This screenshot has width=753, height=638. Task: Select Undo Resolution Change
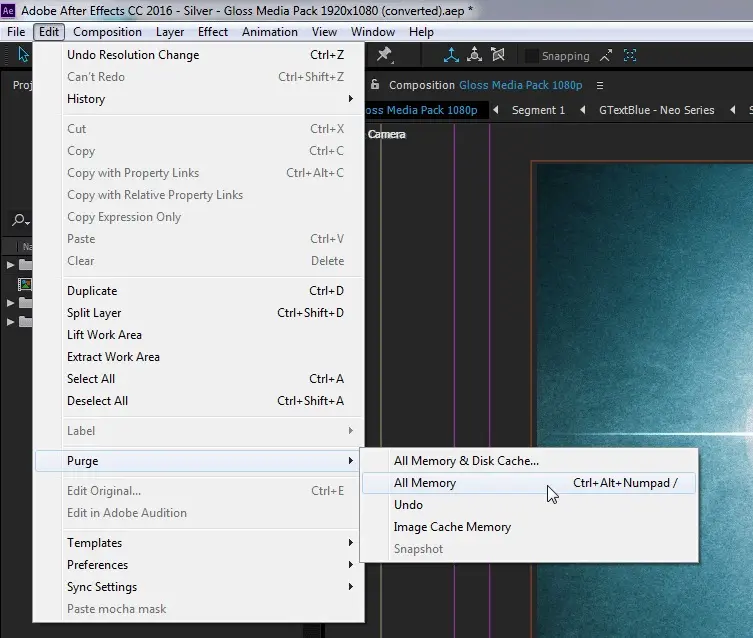pos(133,55)
